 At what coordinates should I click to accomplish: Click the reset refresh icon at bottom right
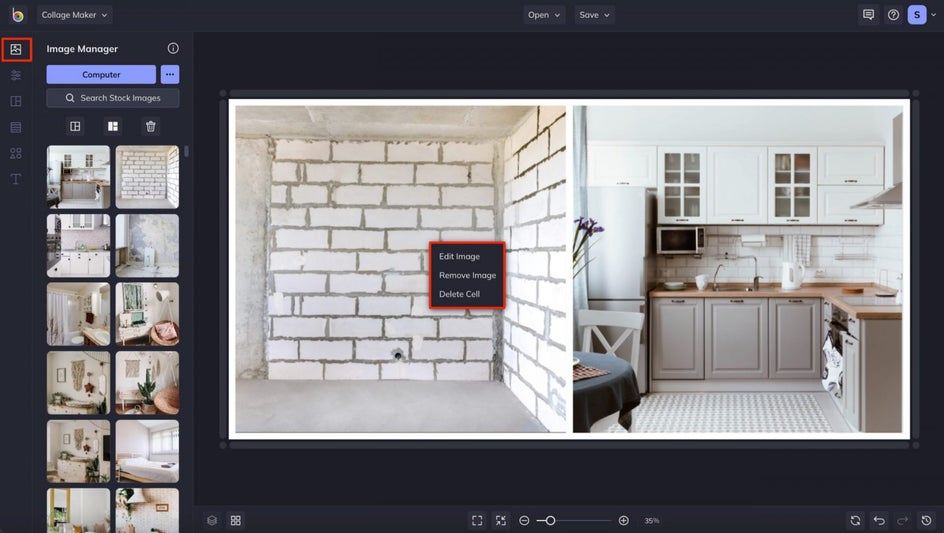coord(855,520)
